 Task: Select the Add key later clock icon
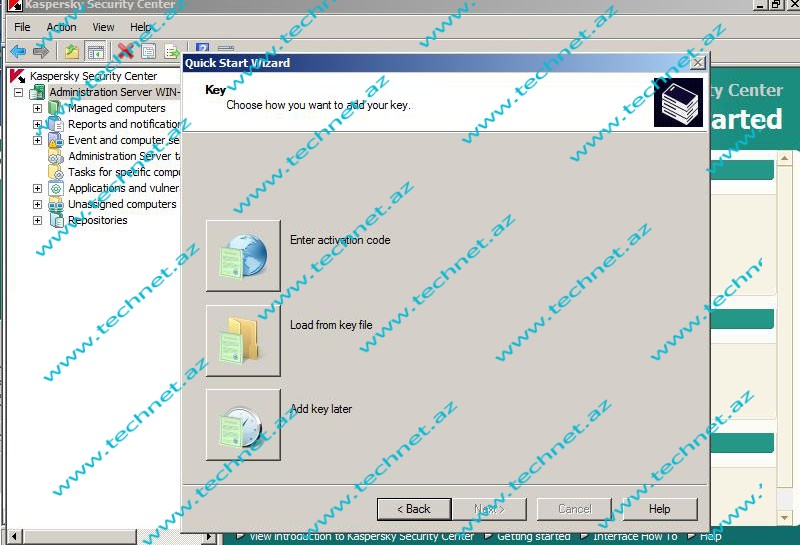click(x=243, y=425)
